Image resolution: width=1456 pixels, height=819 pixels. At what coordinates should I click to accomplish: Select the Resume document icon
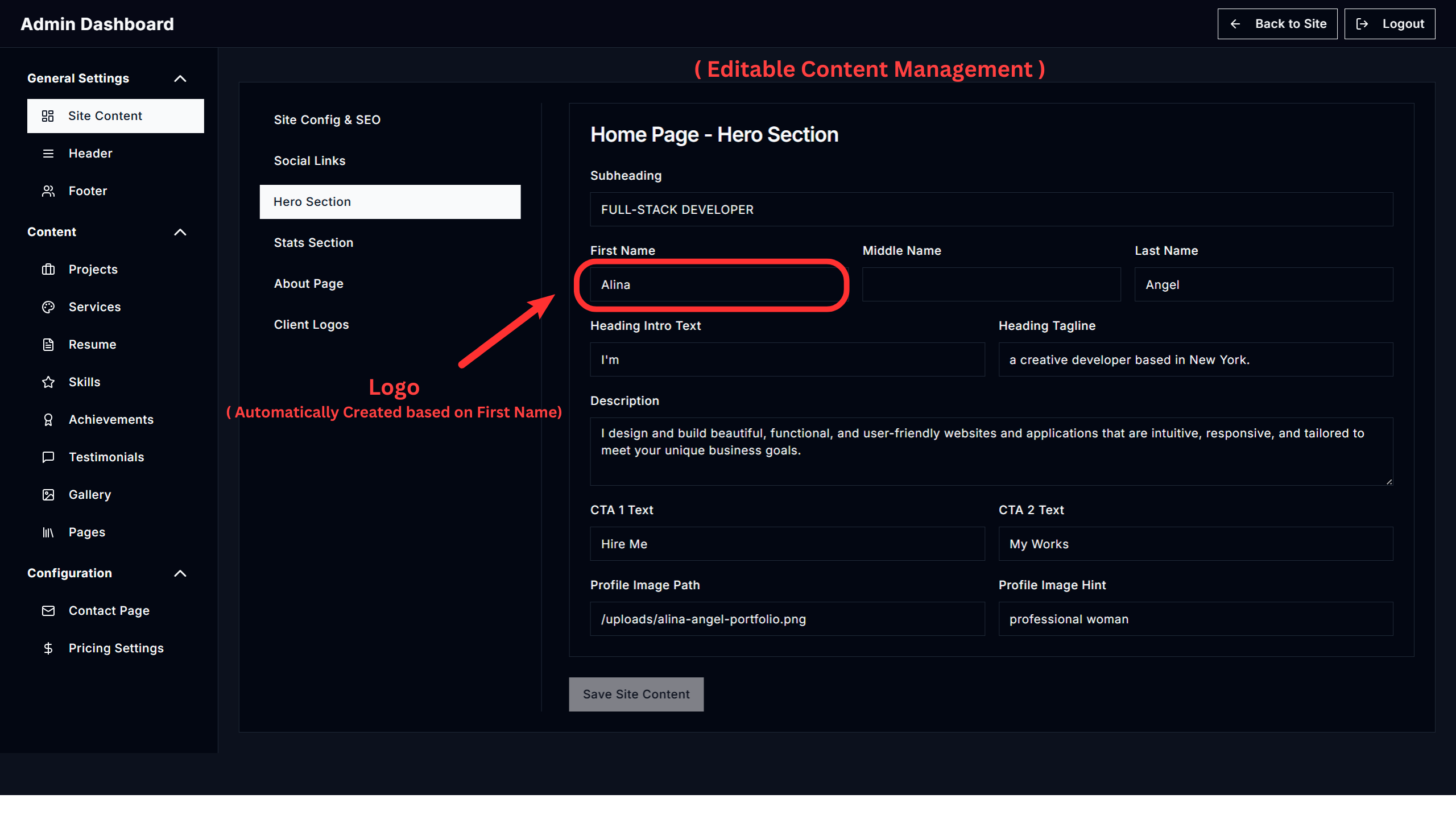(48, 344)
